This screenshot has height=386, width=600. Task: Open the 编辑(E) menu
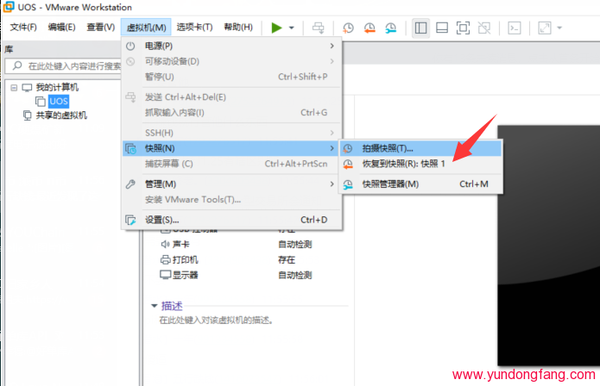(x=62, y=27)
